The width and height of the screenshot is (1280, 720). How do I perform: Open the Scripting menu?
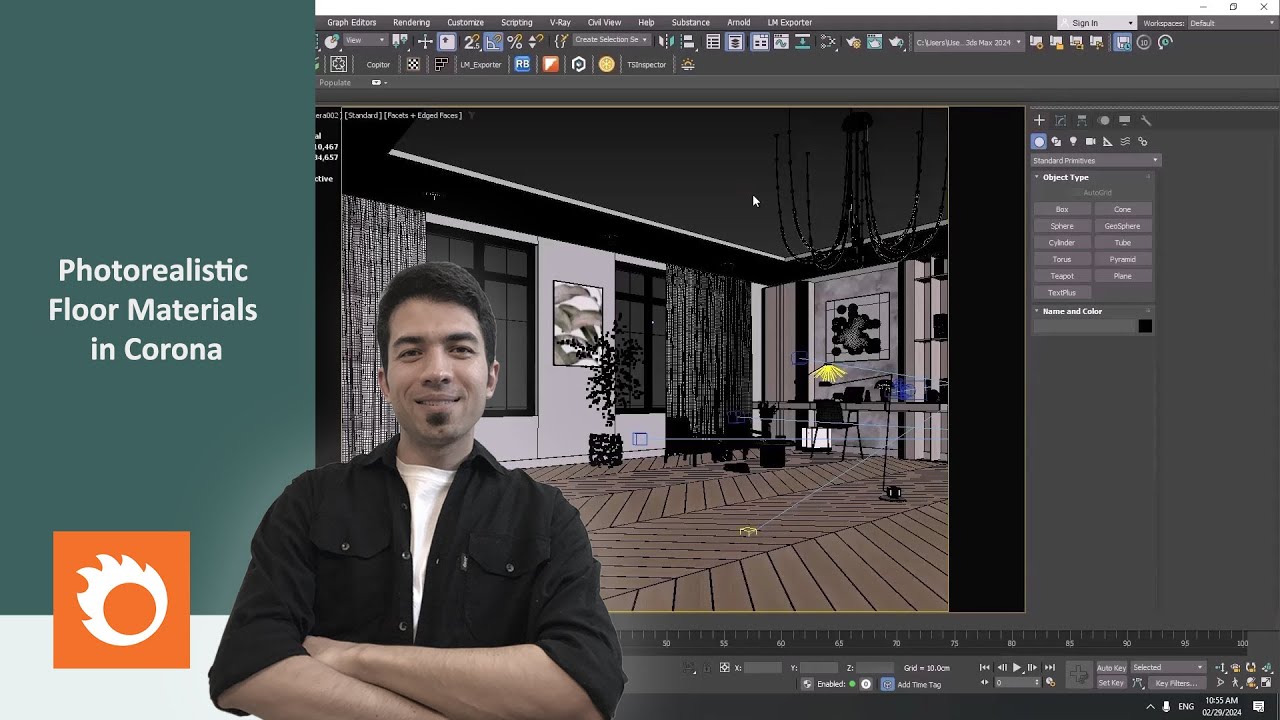(x=517, y=22)
